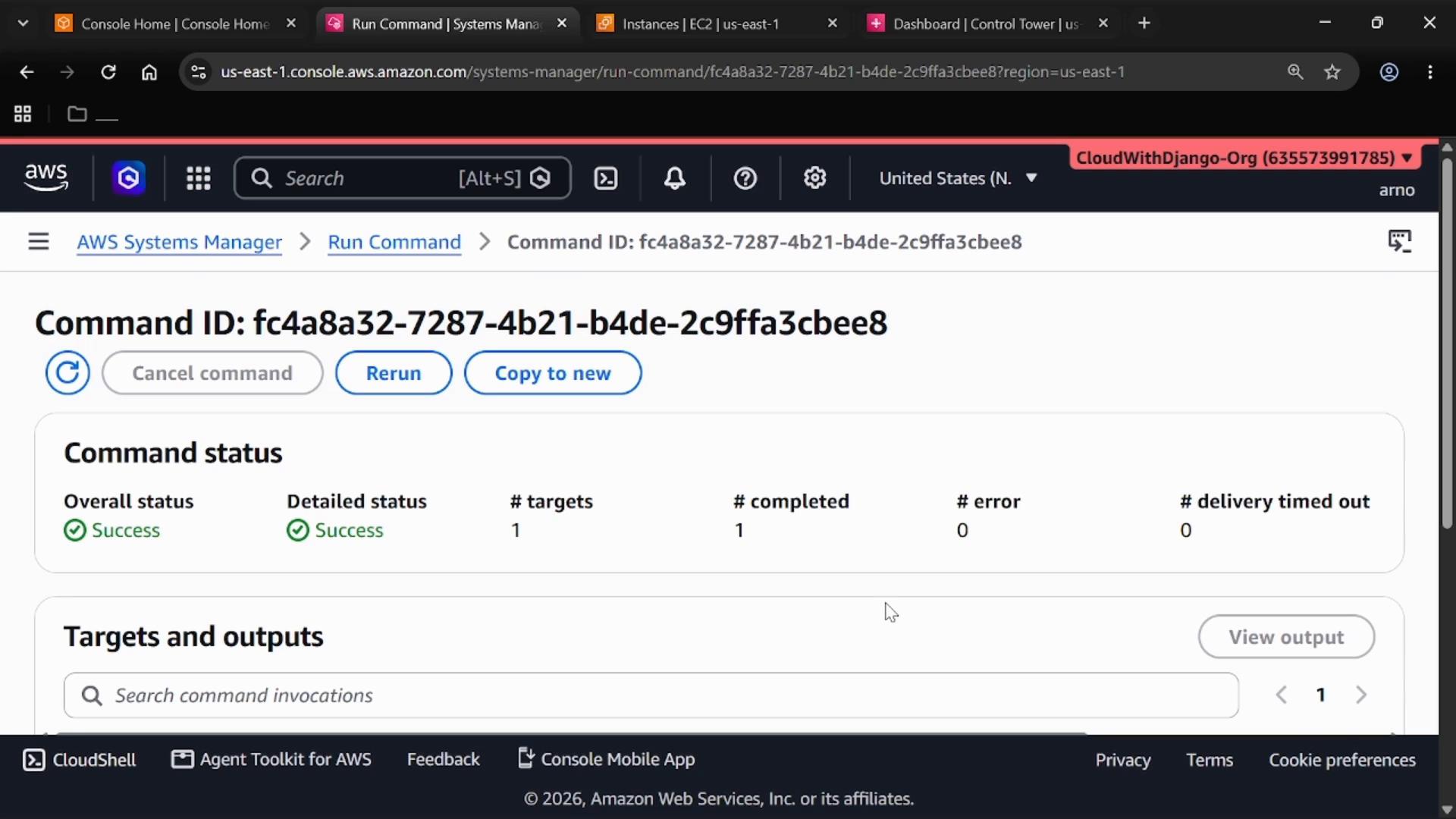Open Agent Toolkit for AWS in footer
This screenshot has width=1456, height=819.
(x=271, y=759)
